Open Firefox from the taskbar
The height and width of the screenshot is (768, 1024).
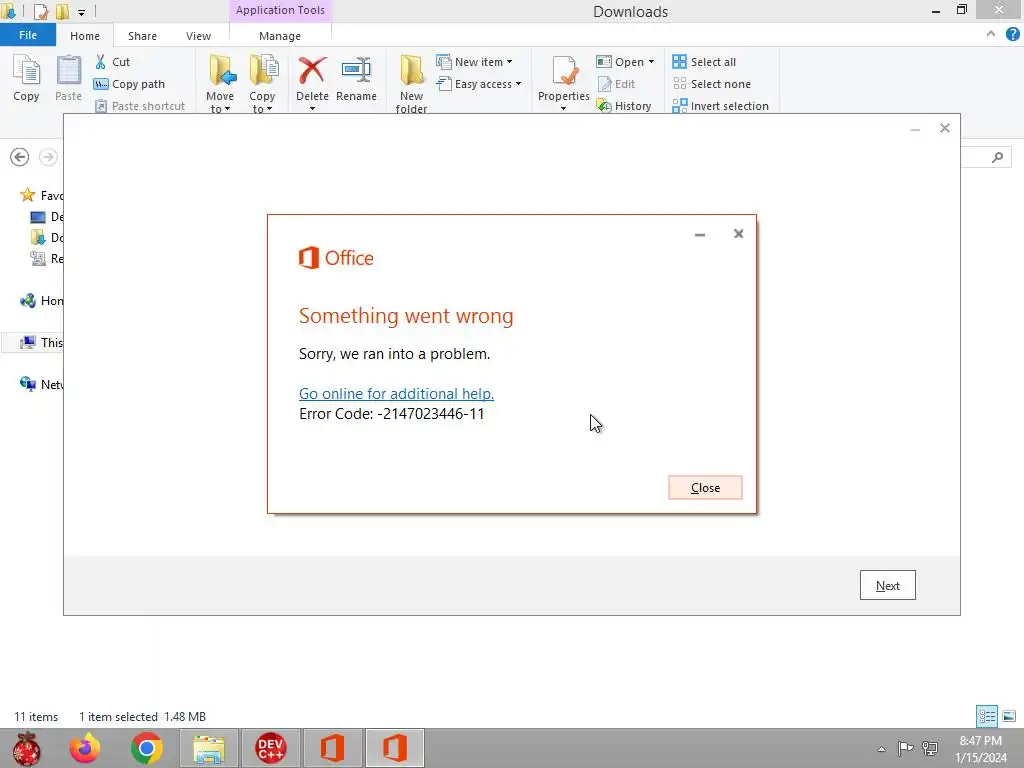[86, 748]
